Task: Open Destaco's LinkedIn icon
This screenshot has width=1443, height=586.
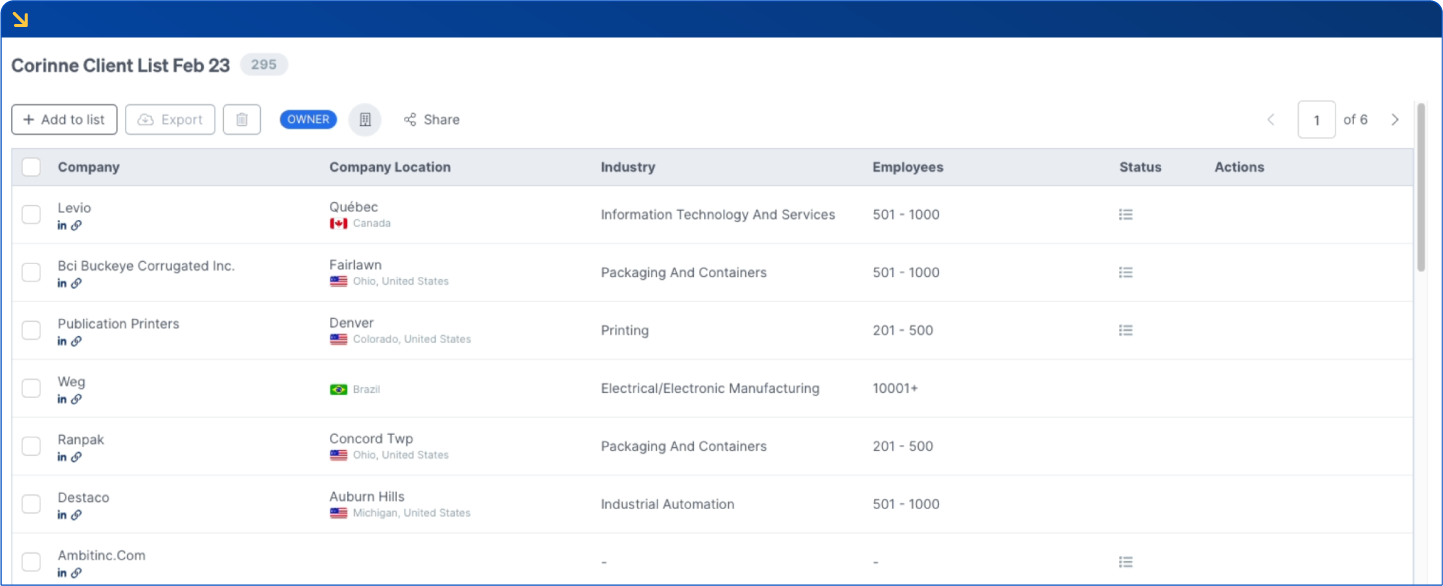Action: pyautogui.click(x=62, y=516)
